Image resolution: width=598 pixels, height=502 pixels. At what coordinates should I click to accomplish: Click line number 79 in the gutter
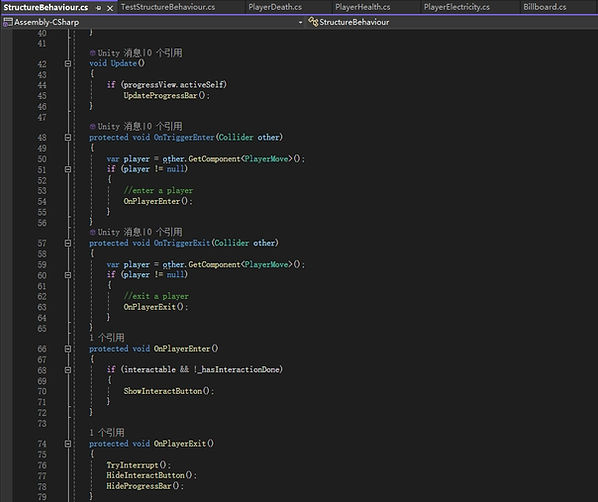[x=42, y=497]
